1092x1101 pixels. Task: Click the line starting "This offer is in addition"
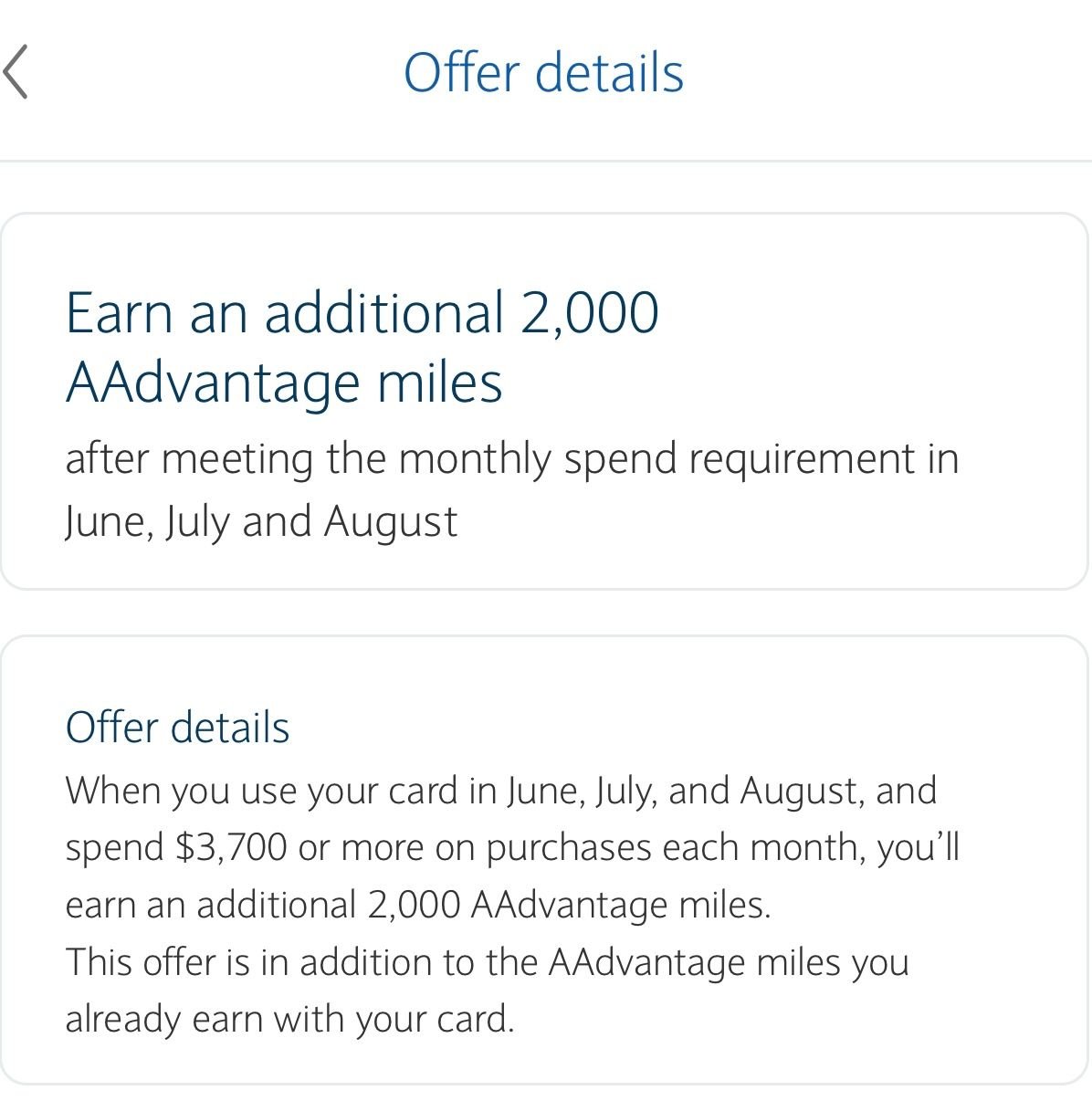(x=487, y=962)
